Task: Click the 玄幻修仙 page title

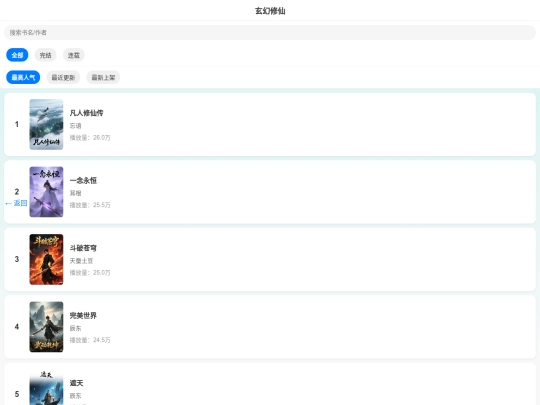Action: (270, 11)
